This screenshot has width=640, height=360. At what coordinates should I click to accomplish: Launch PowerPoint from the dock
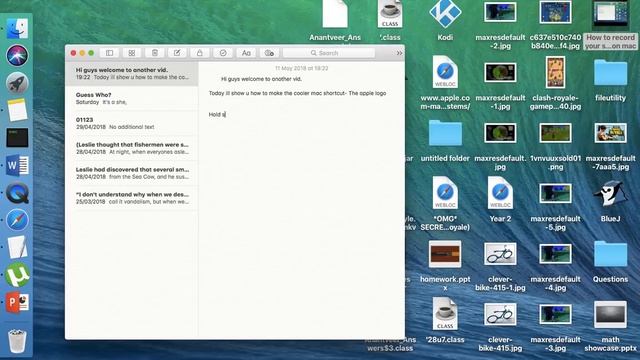[17, 302]
